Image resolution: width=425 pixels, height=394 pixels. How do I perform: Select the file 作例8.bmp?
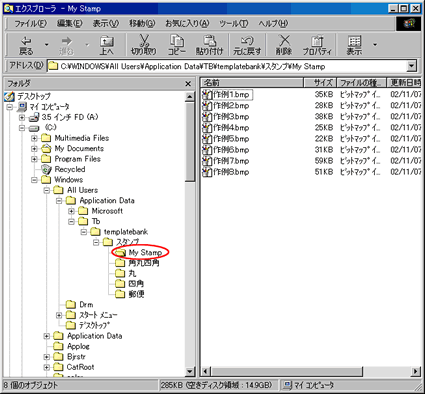[231, 172]
